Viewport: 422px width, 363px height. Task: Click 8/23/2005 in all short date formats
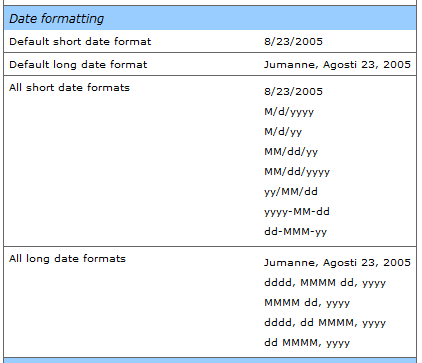click(293, 91)
